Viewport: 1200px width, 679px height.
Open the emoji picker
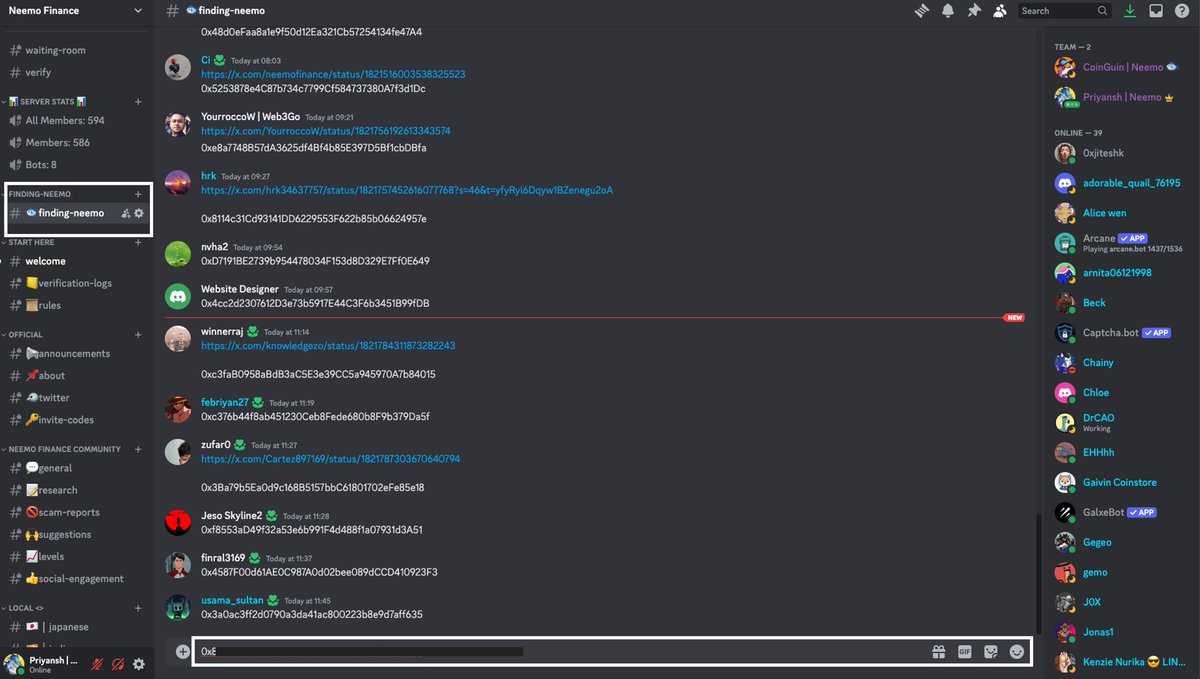(1017, 651)
